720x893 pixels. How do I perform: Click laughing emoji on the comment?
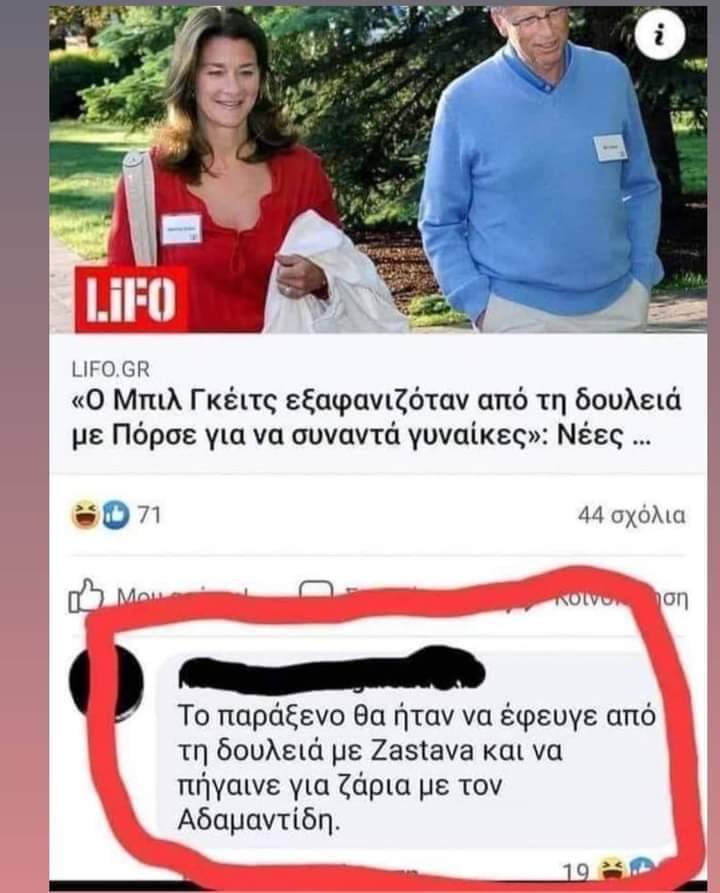pyautogui.click(x=612, y=870)
